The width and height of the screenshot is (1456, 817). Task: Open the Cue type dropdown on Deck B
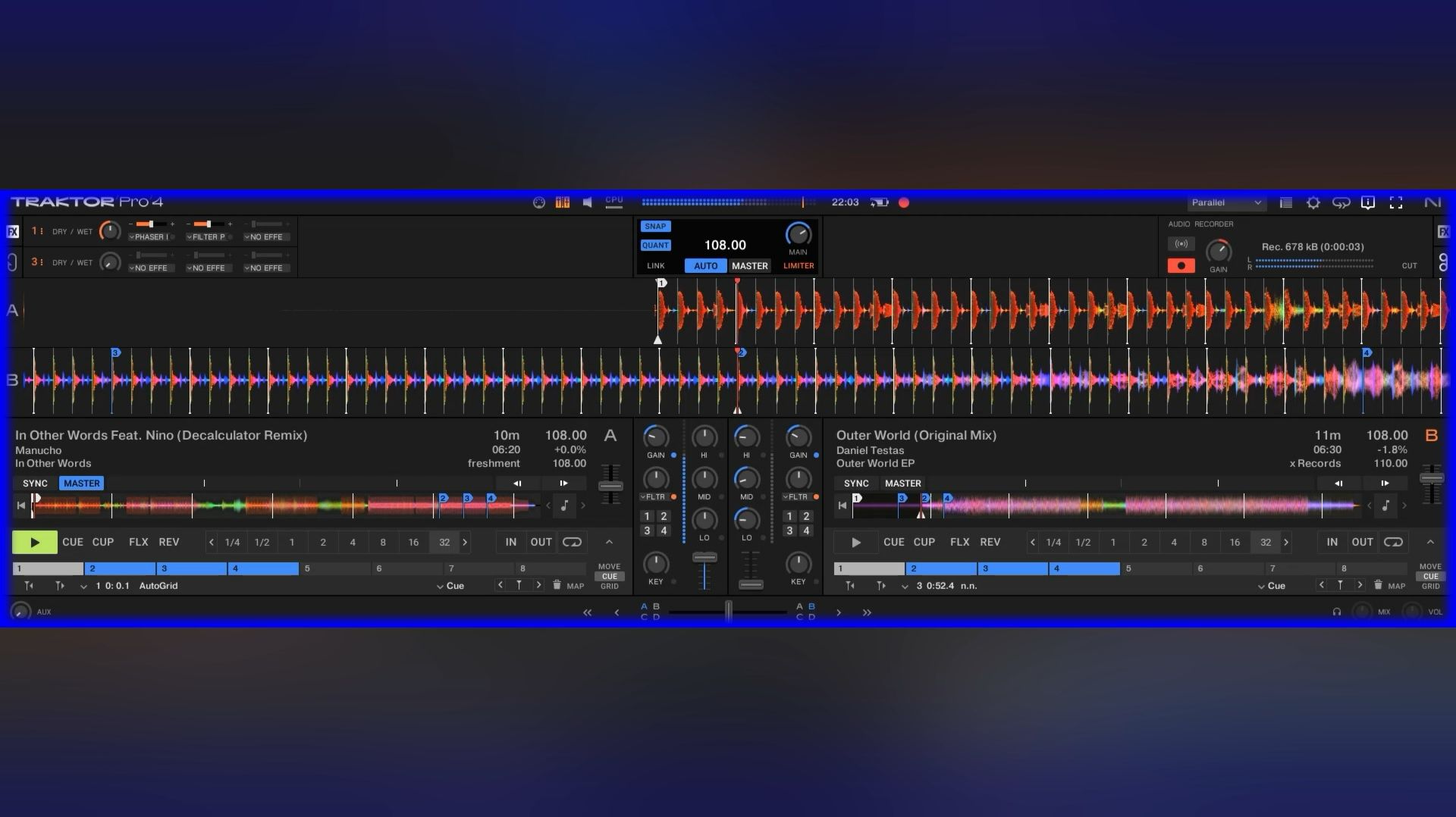coord(1272,586)
